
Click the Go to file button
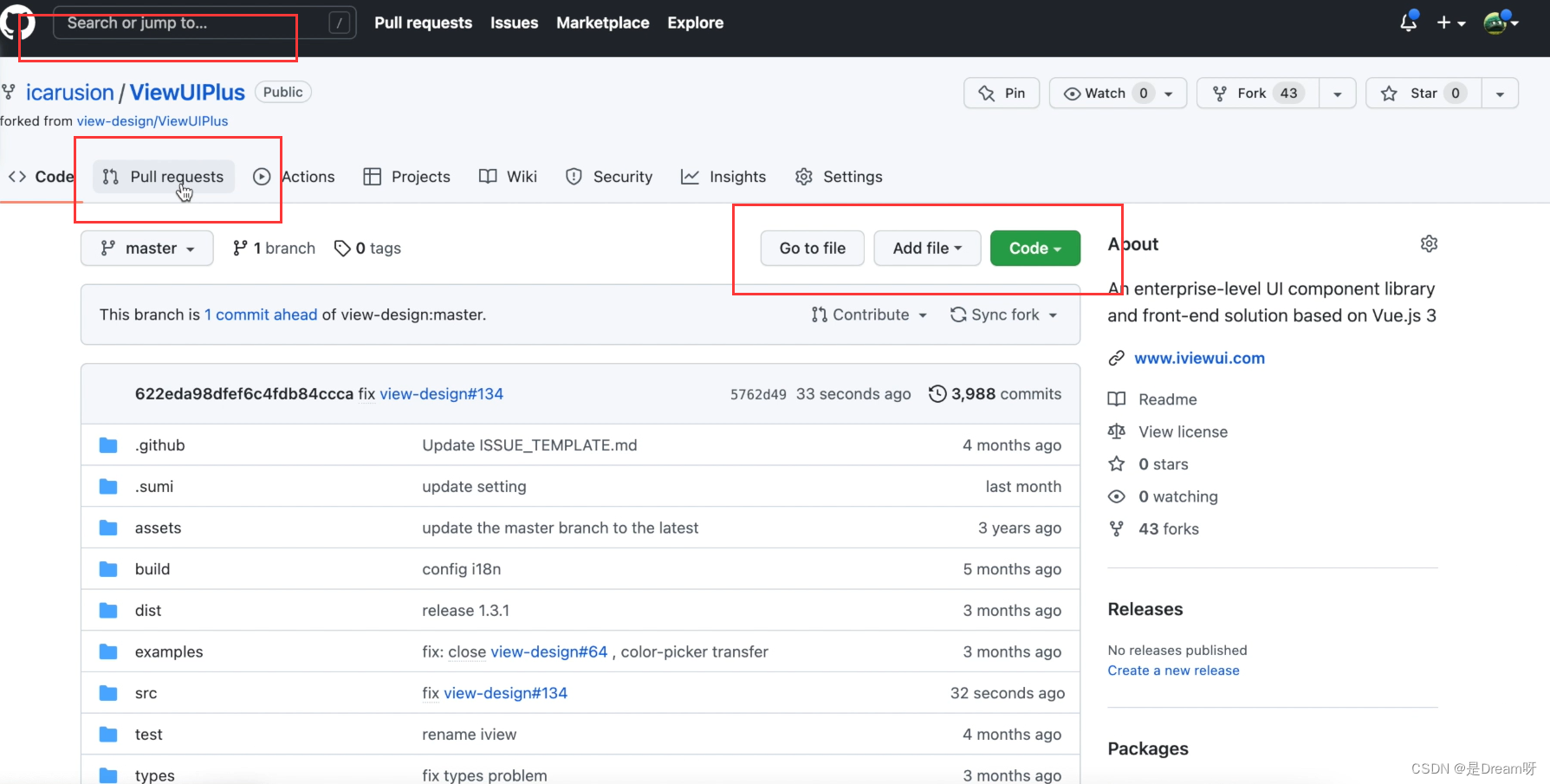[813, 248]
